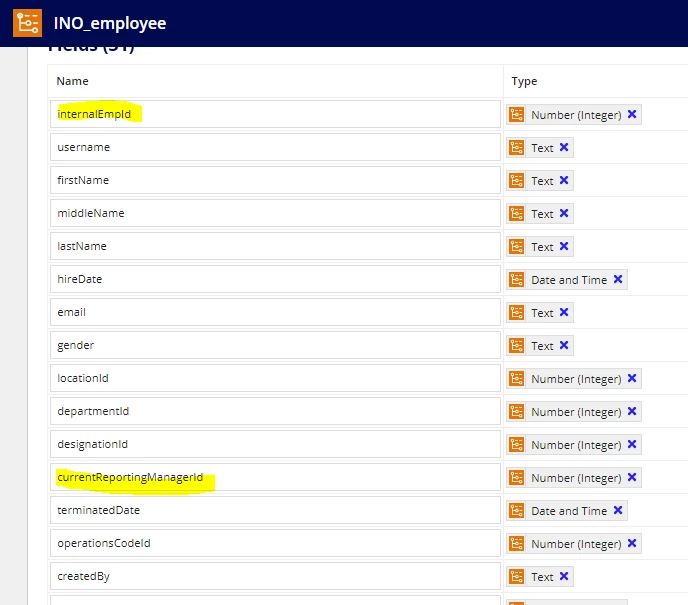Edit the email field name
The image size is (688, 605).
275,312
